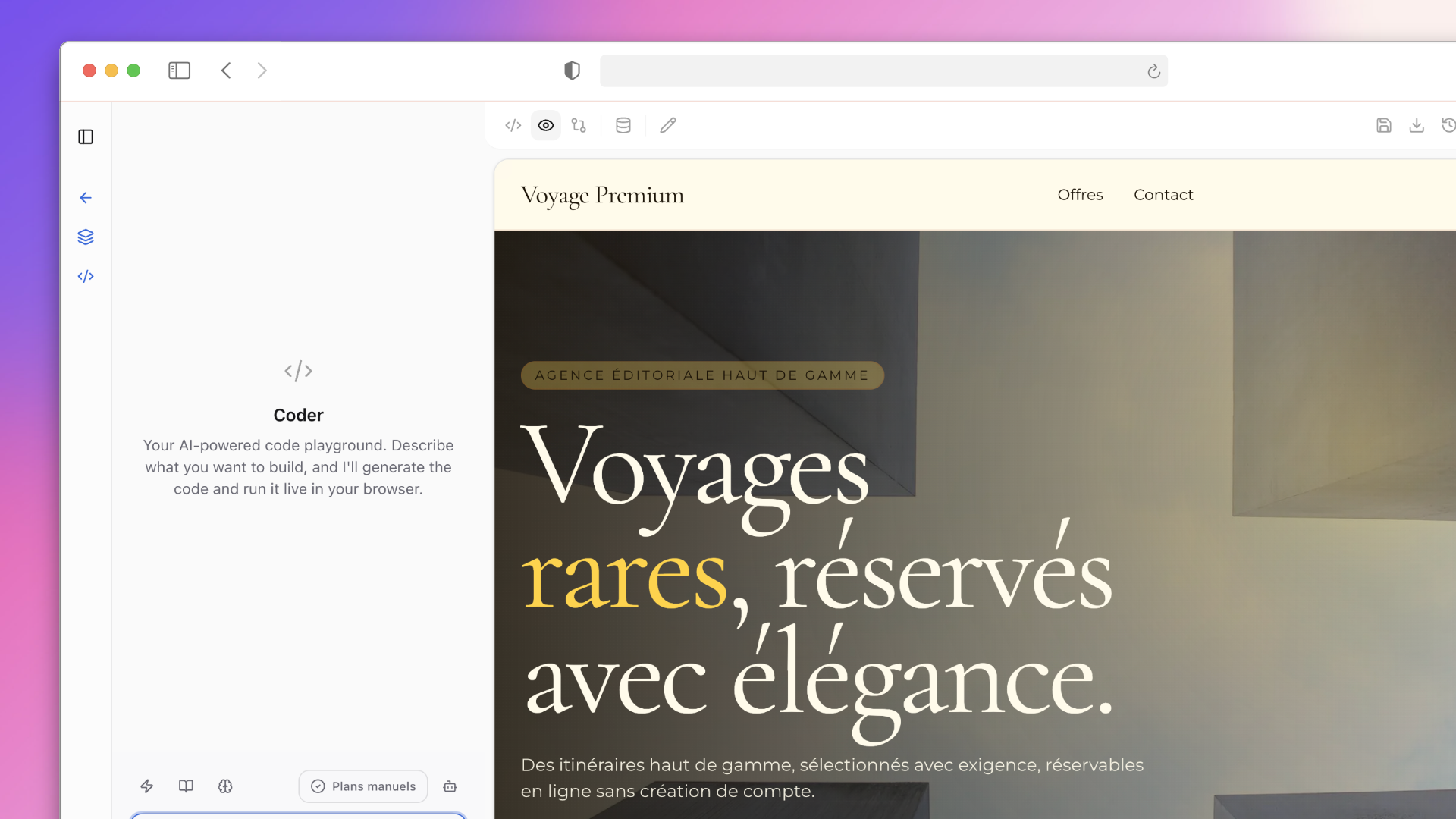Viewport: 1456px width, 819px height.
Task: Select the pencil edit tool
Action: pos(667,125)
